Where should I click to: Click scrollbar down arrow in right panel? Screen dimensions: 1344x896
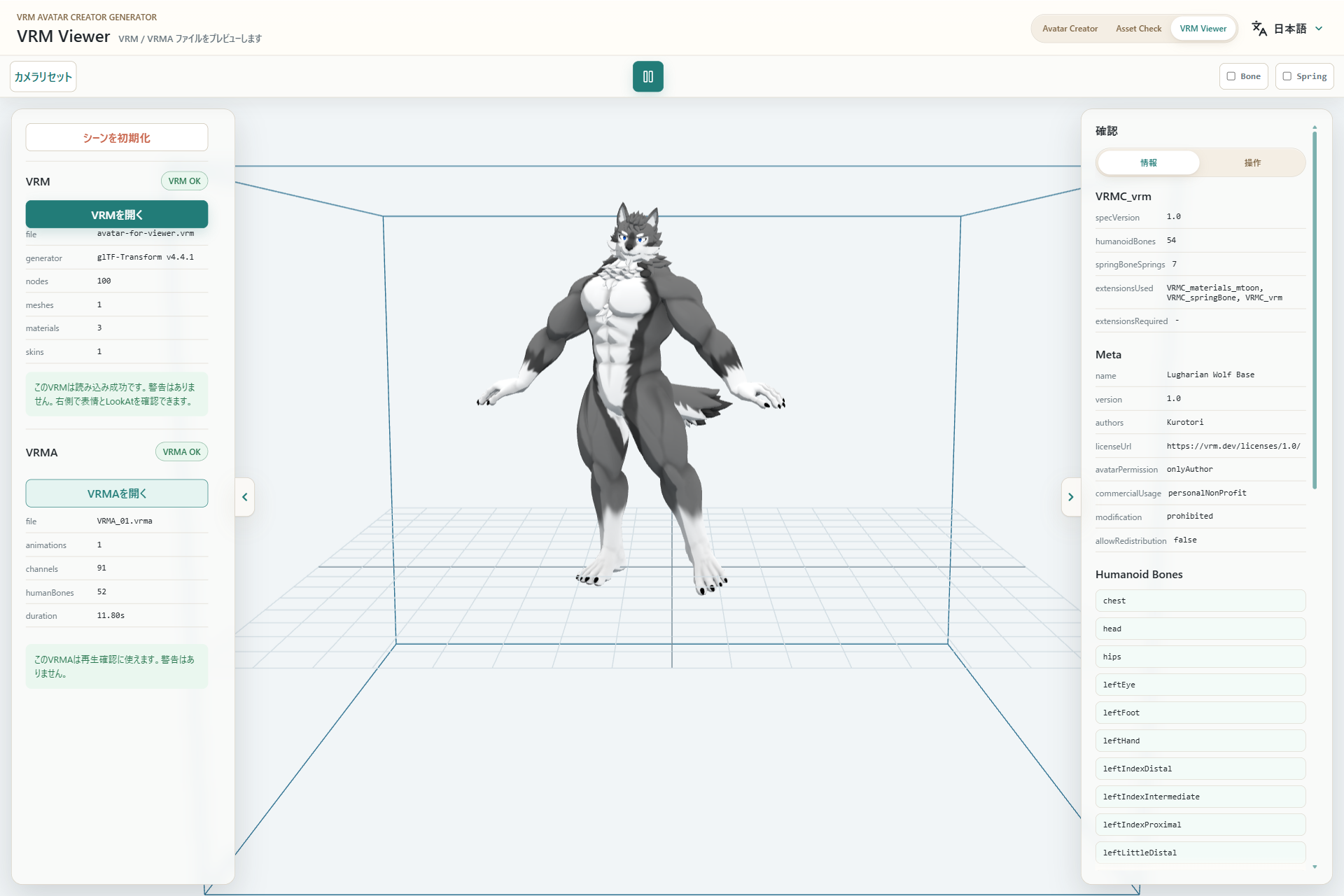pos(1315,867)
